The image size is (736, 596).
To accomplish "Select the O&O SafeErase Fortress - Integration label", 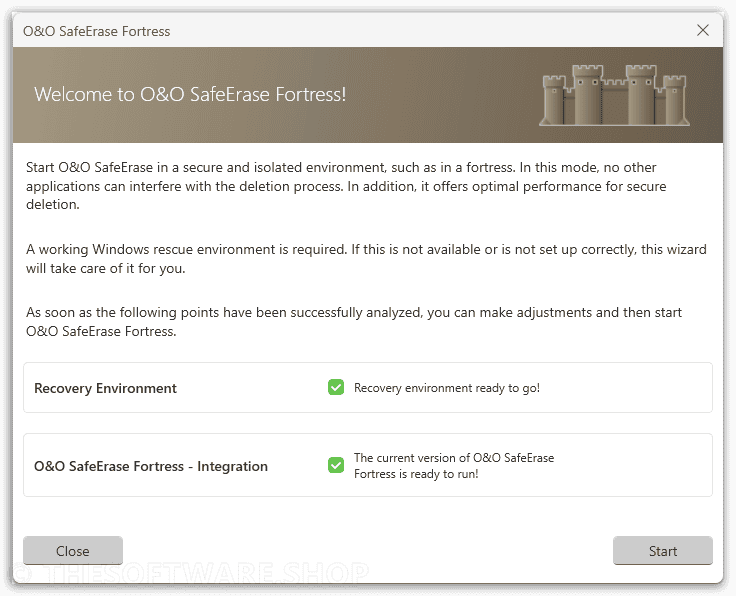I will [x=151, y=466].
